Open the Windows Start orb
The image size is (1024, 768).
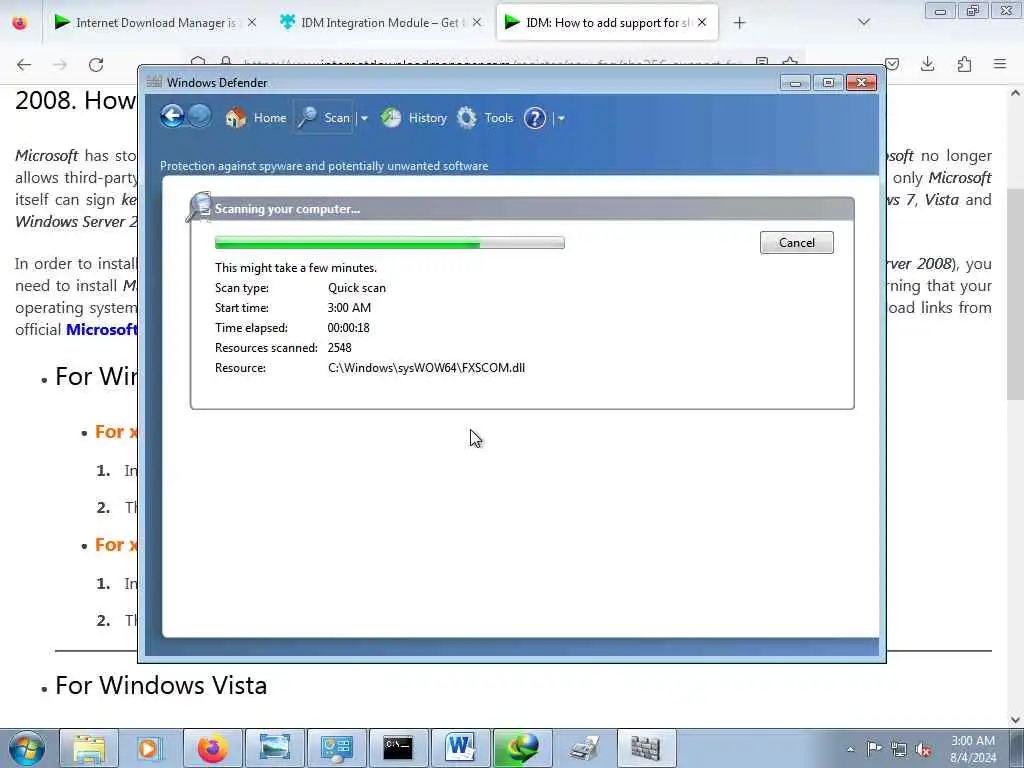(27, 748)
